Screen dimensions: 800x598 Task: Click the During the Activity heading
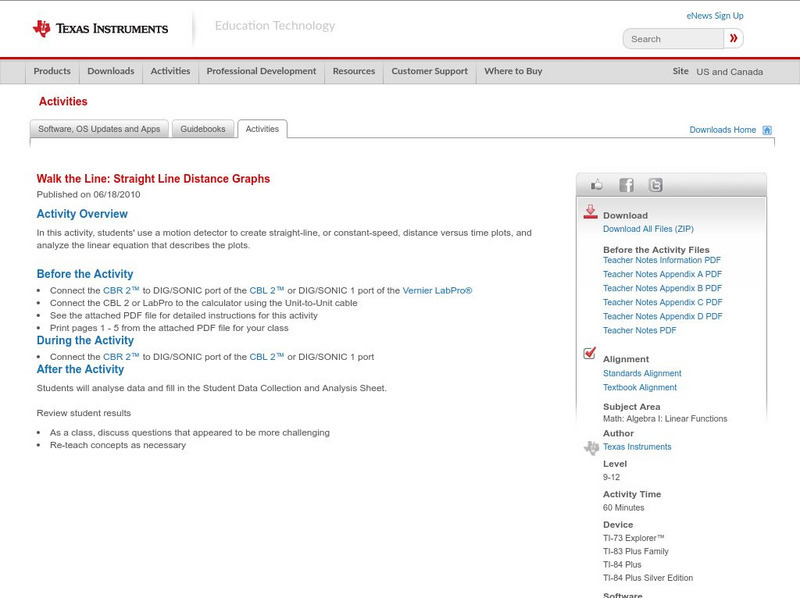[x=85, y=340]
